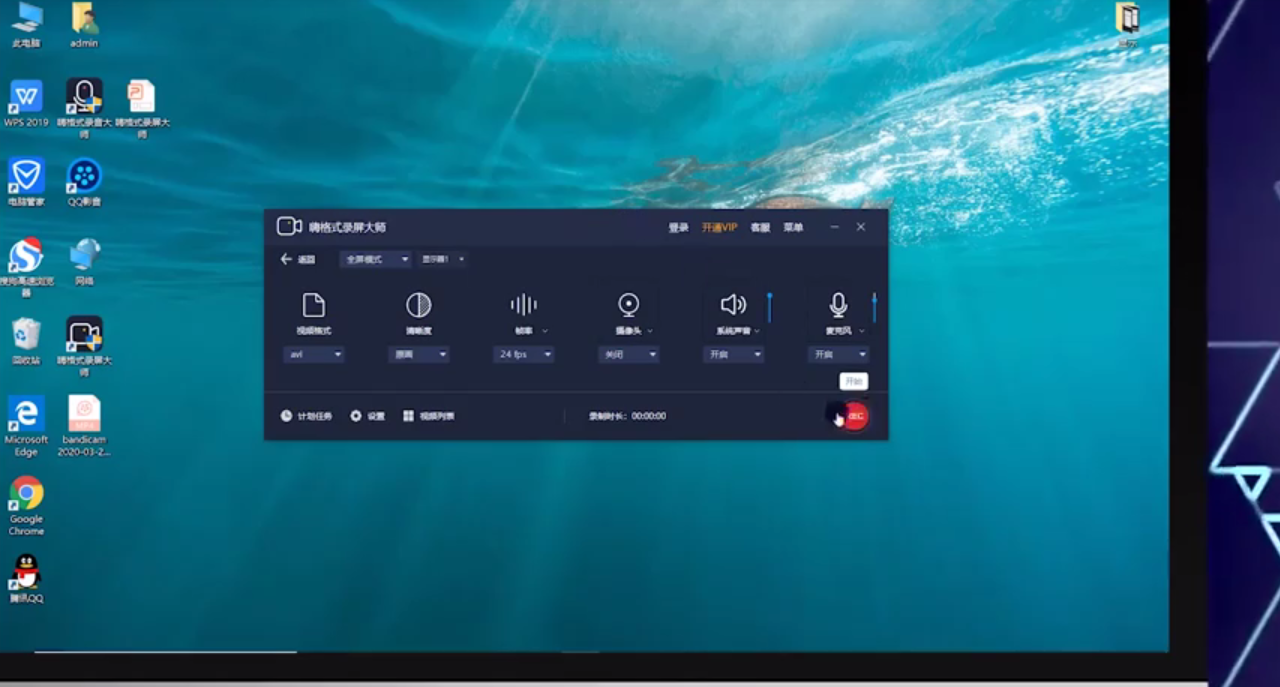Click the login link in title bar
The image size is (1280, 687).
678,228
